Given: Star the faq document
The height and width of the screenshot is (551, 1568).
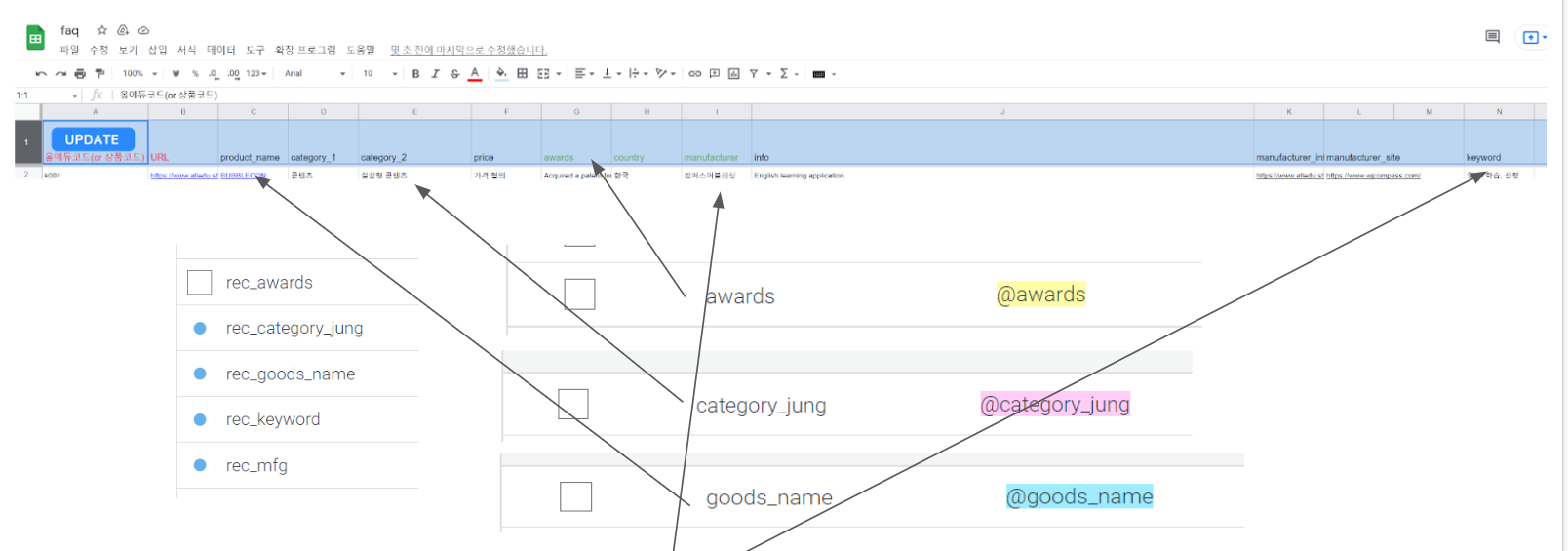Looking at the screenshot, I should [101, 30].
